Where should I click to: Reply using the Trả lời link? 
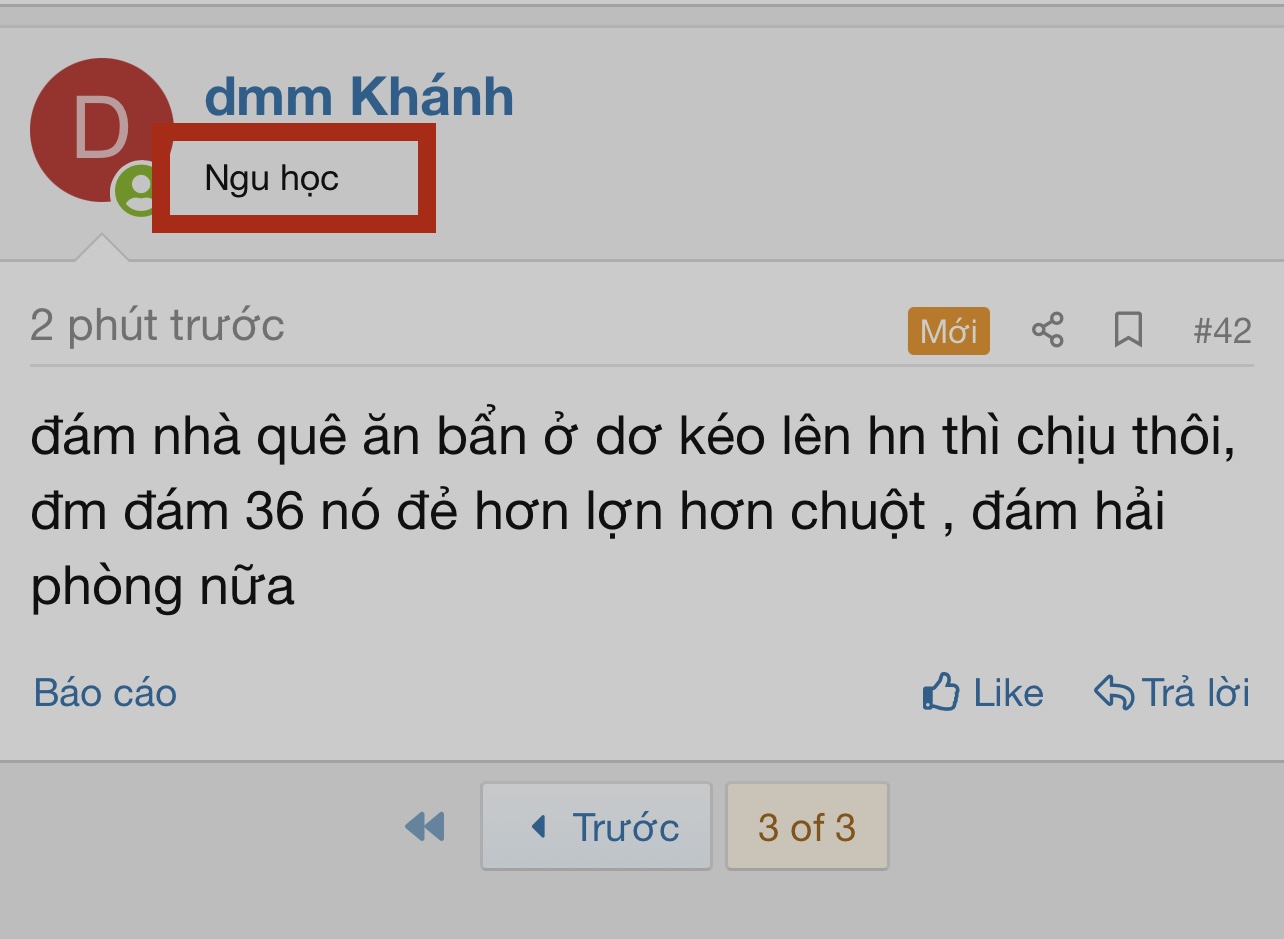tap(1195, 692)
